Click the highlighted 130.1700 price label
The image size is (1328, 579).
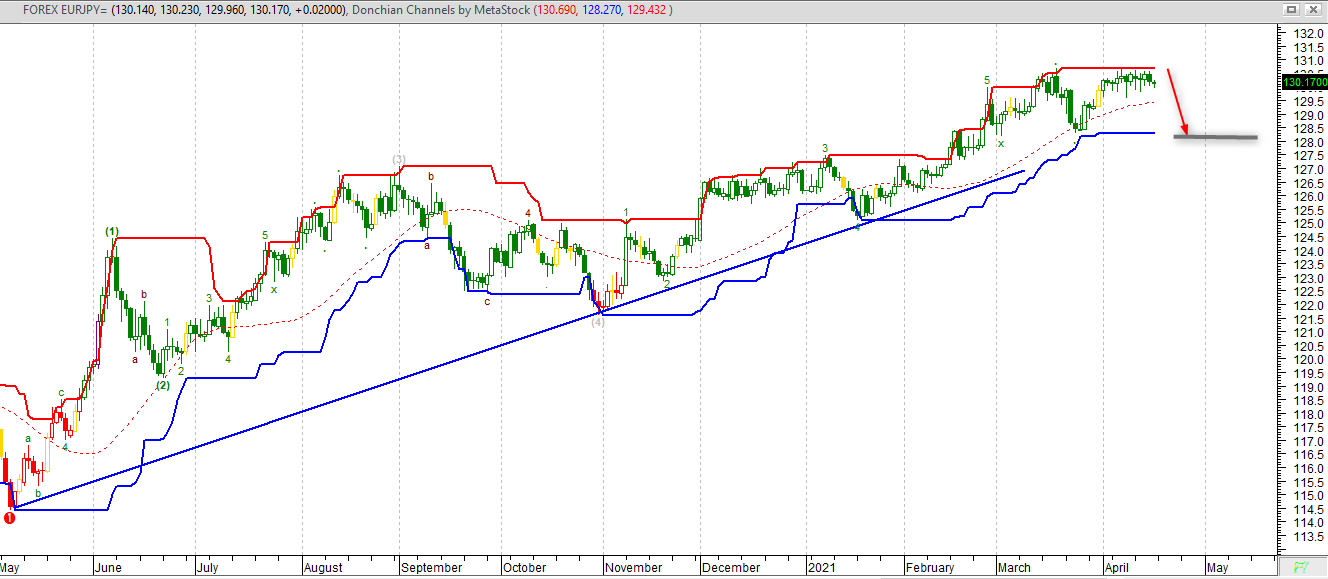[x=1302, y=83]
